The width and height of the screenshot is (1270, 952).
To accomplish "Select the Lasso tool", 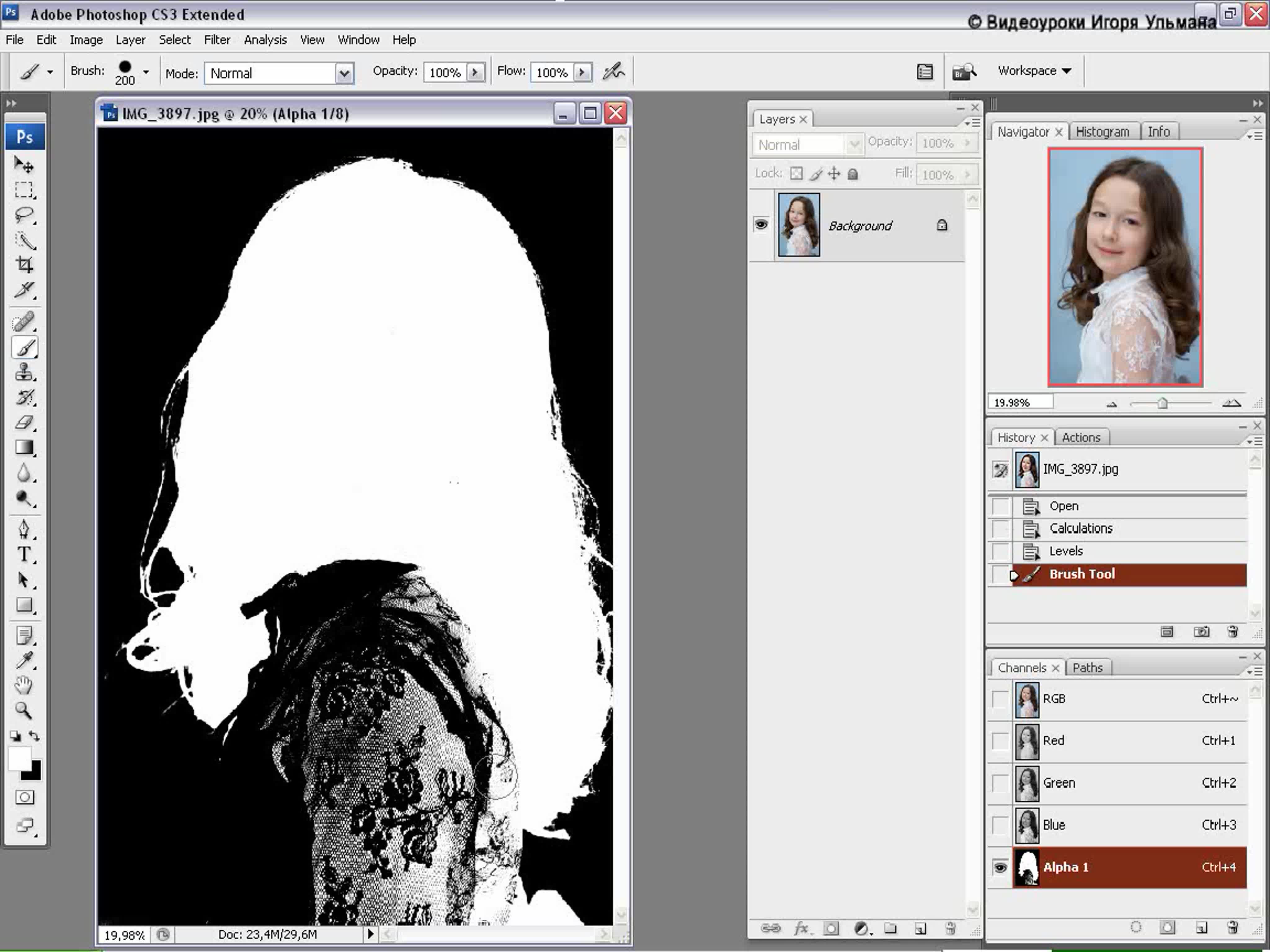I will 24,215.
